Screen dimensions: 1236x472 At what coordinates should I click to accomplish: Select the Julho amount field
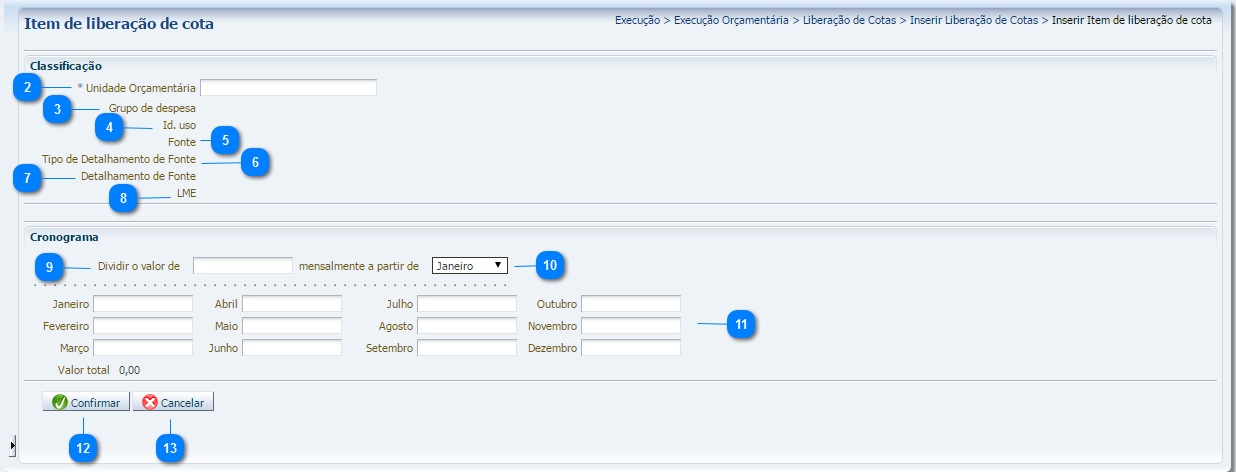(466, 303)
